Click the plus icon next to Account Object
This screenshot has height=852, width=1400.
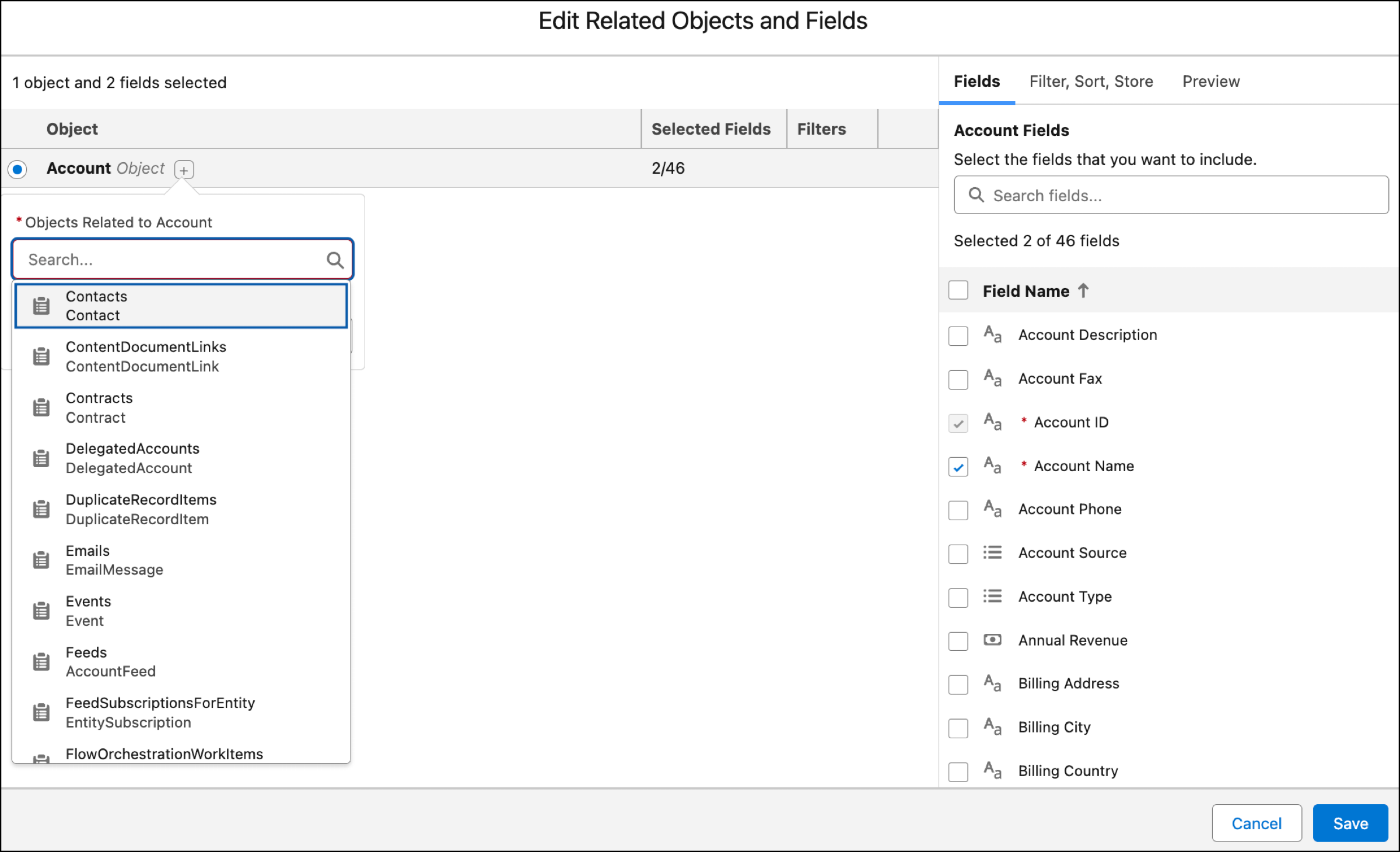[184, 170]
